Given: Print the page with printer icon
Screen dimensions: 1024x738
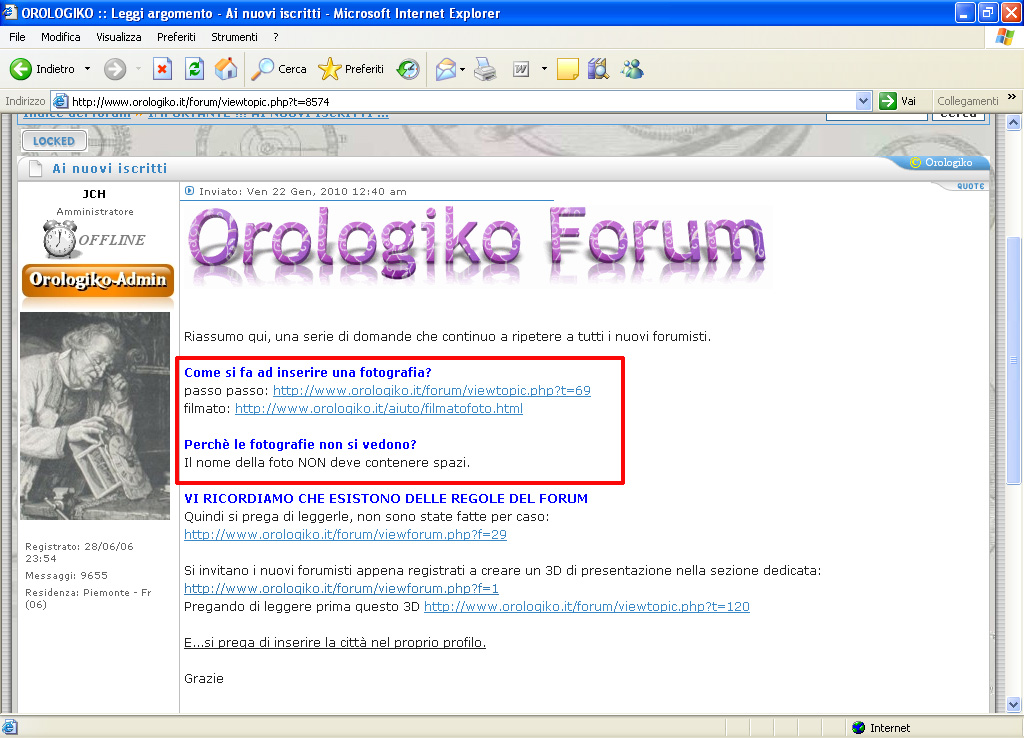Looking at the screenshot, I should (x=485, y=69).
